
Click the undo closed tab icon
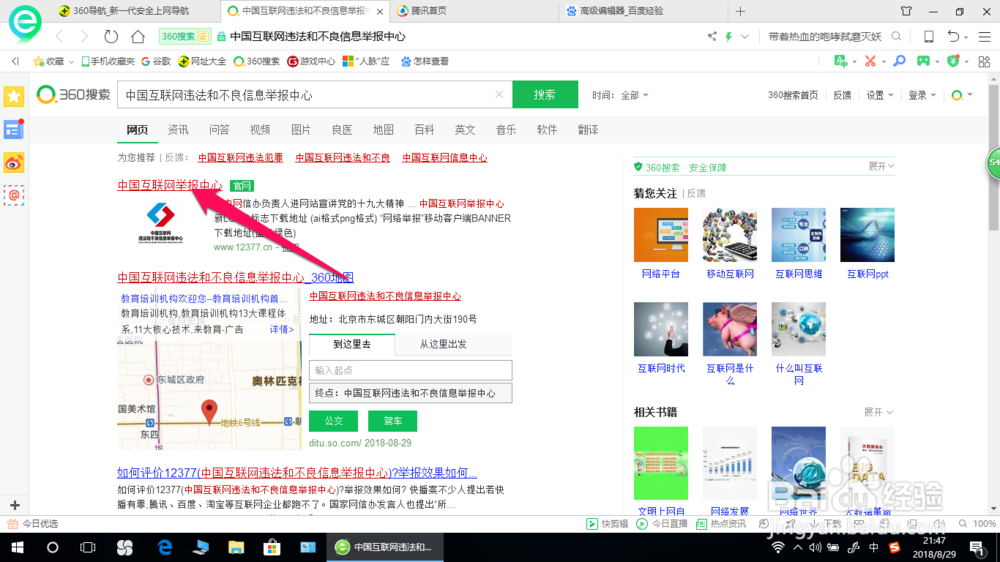pos(953,36)
